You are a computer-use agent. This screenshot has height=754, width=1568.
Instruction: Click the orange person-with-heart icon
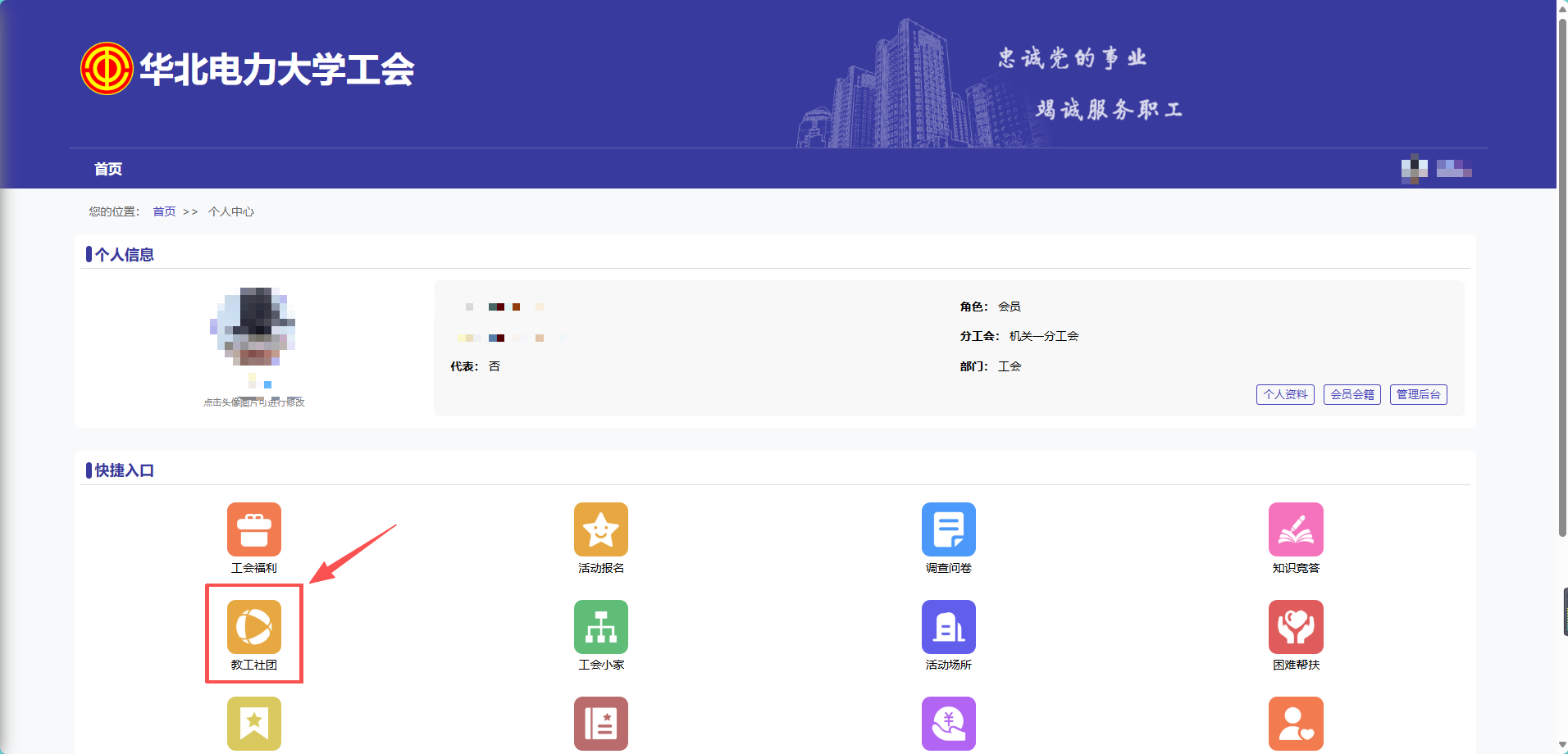pyautogui.click(x=1297, y=723)
